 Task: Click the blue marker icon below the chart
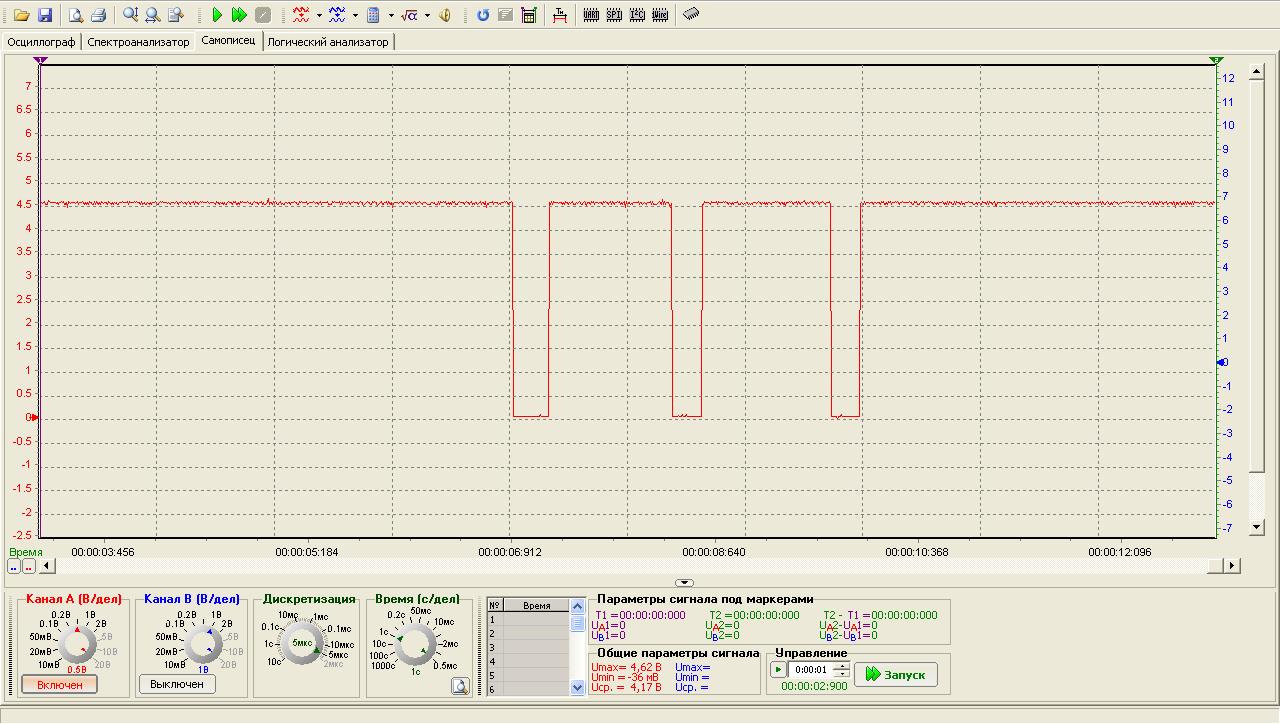coord(14,566)
